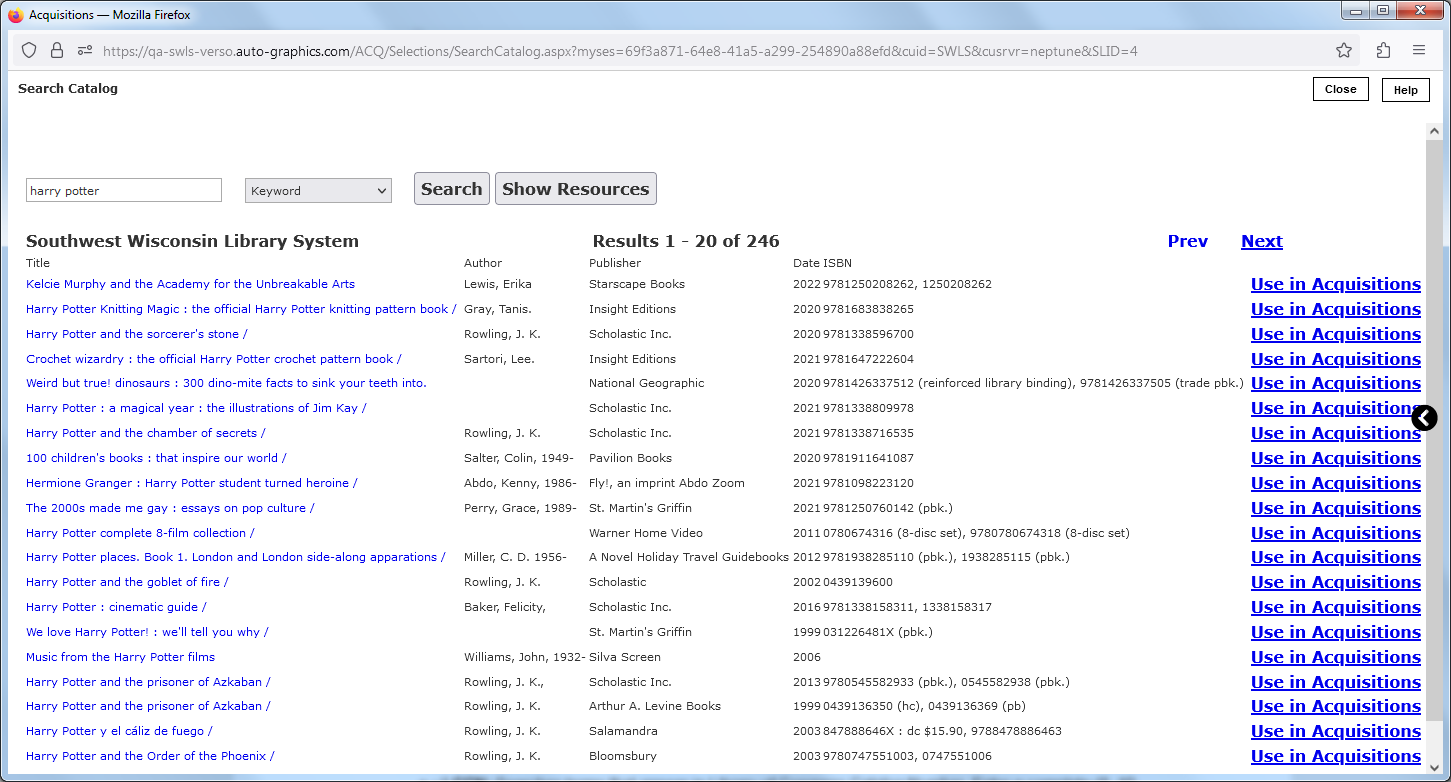Click the black circular collapse arrow icon
The height and width of the screenshot is (782, 1451).
1424,418
